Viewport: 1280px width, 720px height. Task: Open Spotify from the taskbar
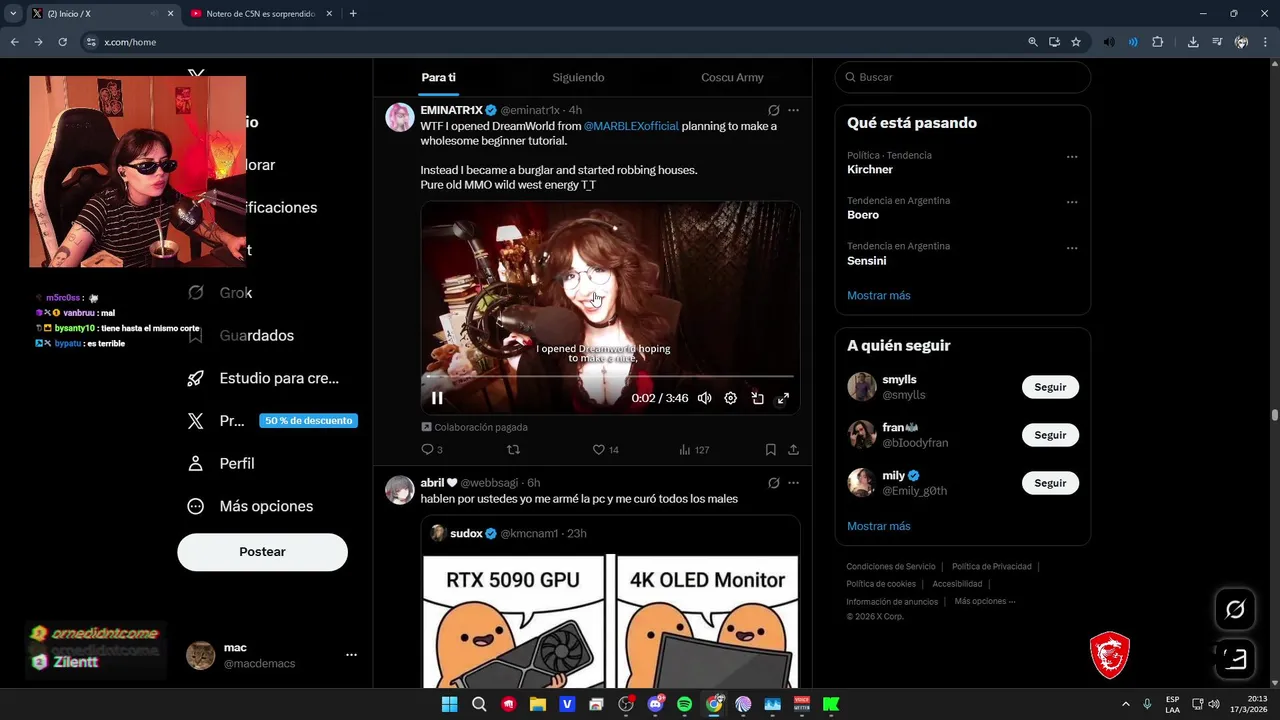click(684, 705)
